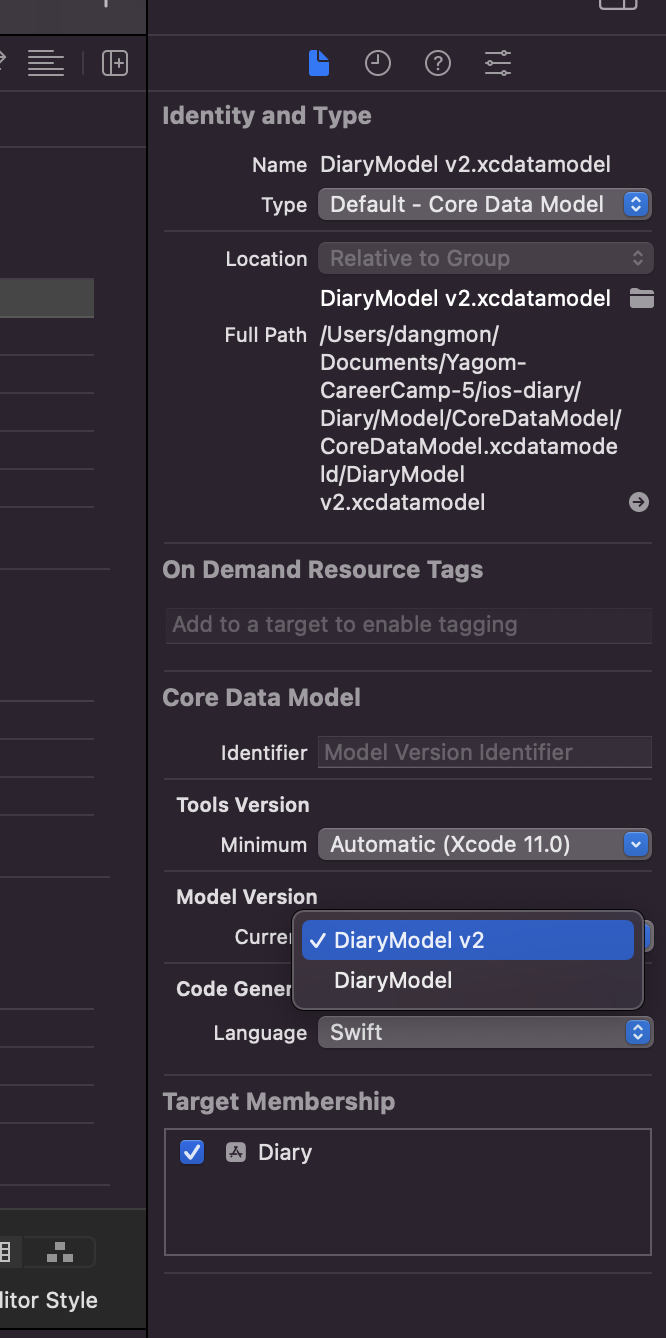This screenshot has height=1338, width=666.
Task: Click the Identity and Type heading
Action: point(267,116)
